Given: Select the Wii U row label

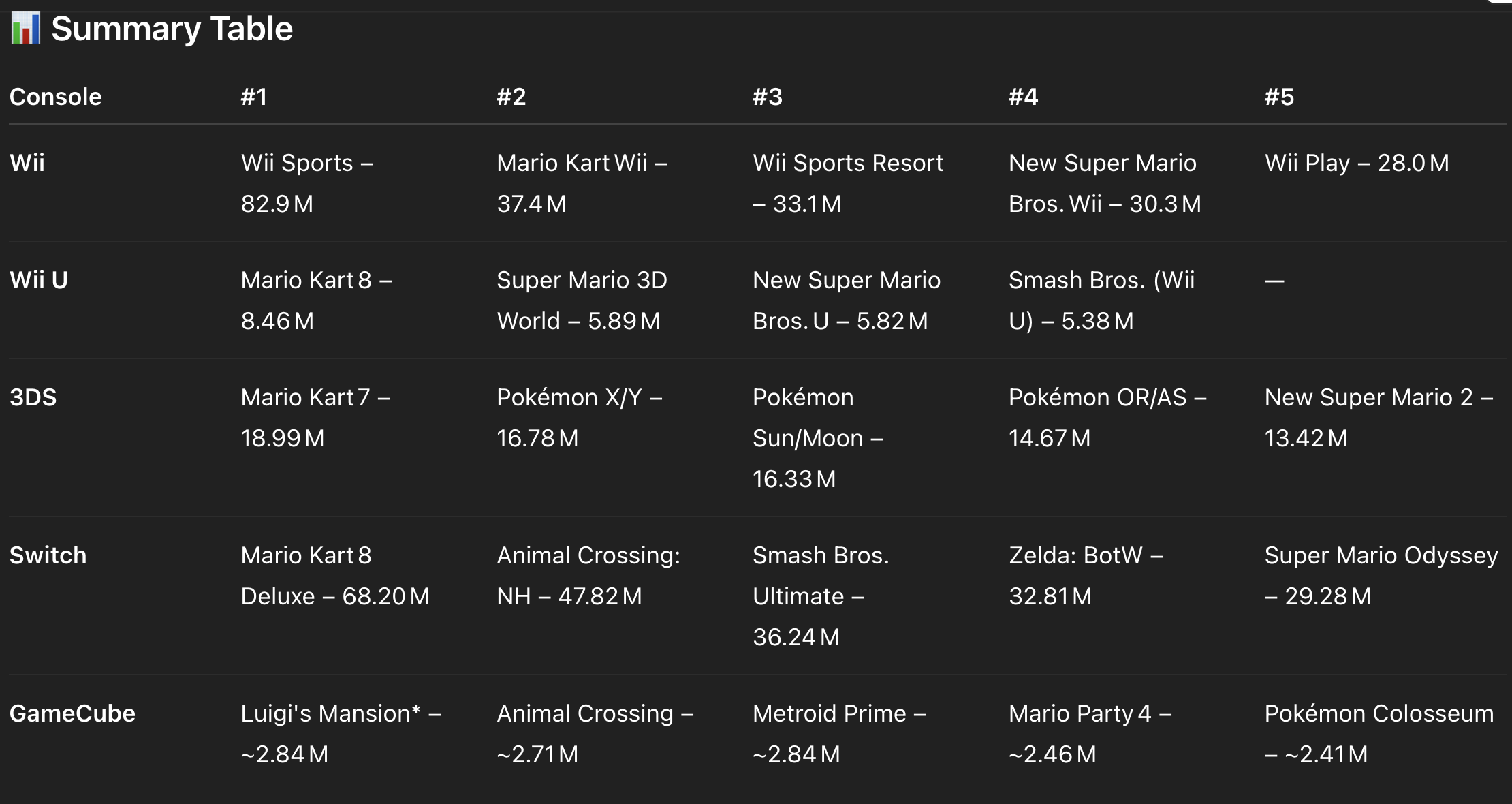Looking at the screenshot, I should 39,280.
